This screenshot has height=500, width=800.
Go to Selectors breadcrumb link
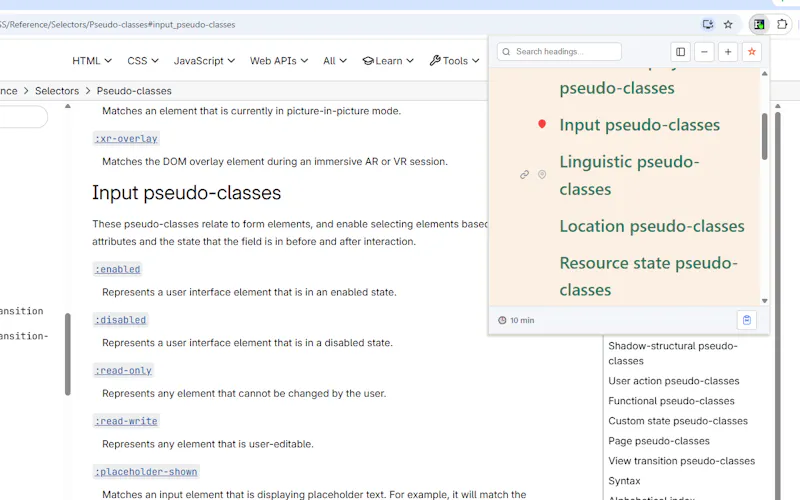(x=57, y=91)
